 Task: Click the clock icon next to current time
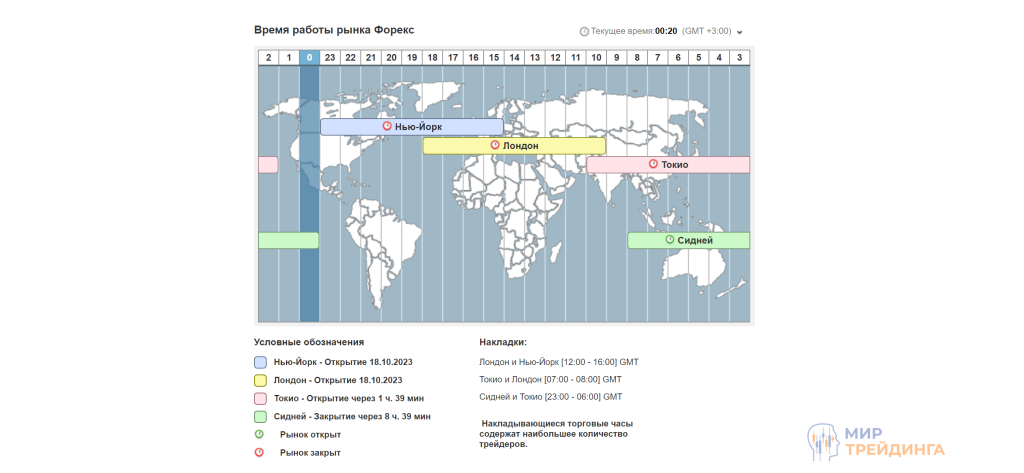click(584, 32)
